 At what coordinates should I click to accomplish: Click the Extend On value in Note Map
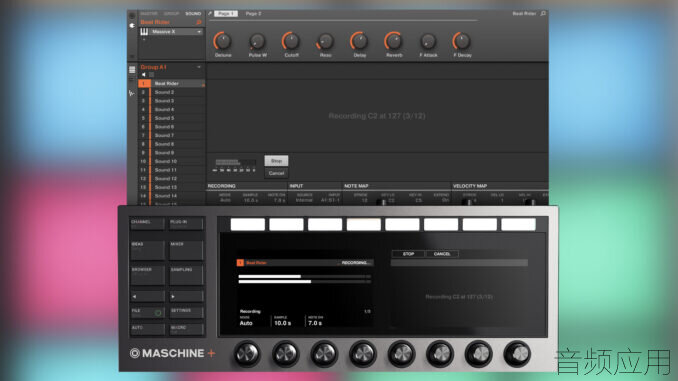pyautogui.click(x=445, y=200)
